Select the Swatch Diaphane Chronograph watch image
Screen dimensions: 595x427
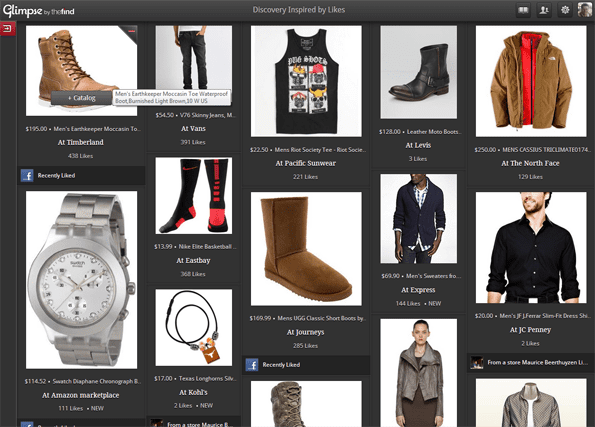coord(81,280)
